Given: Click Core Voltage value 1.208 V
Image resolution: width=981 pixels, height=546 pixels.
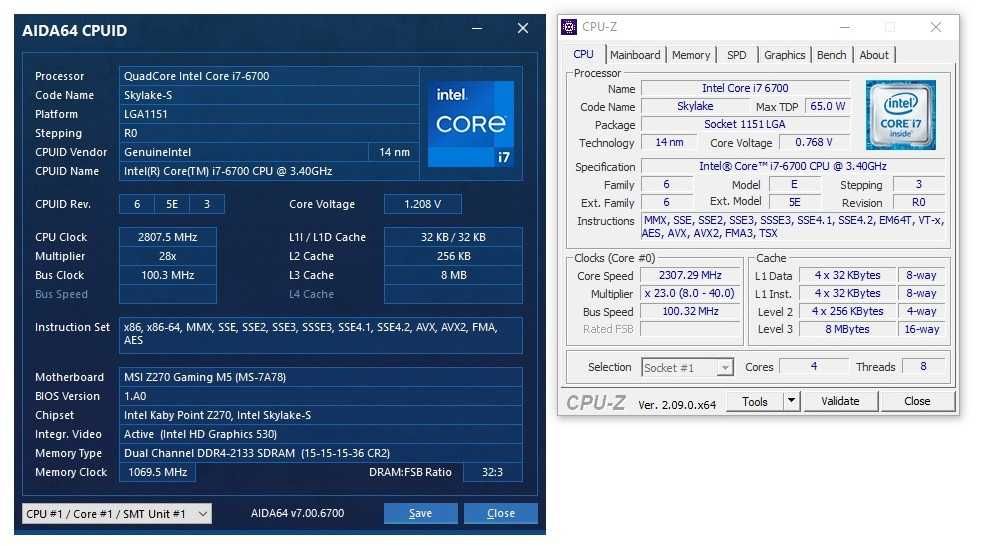Looking at the screenshot, I should [x=423, y=204].
